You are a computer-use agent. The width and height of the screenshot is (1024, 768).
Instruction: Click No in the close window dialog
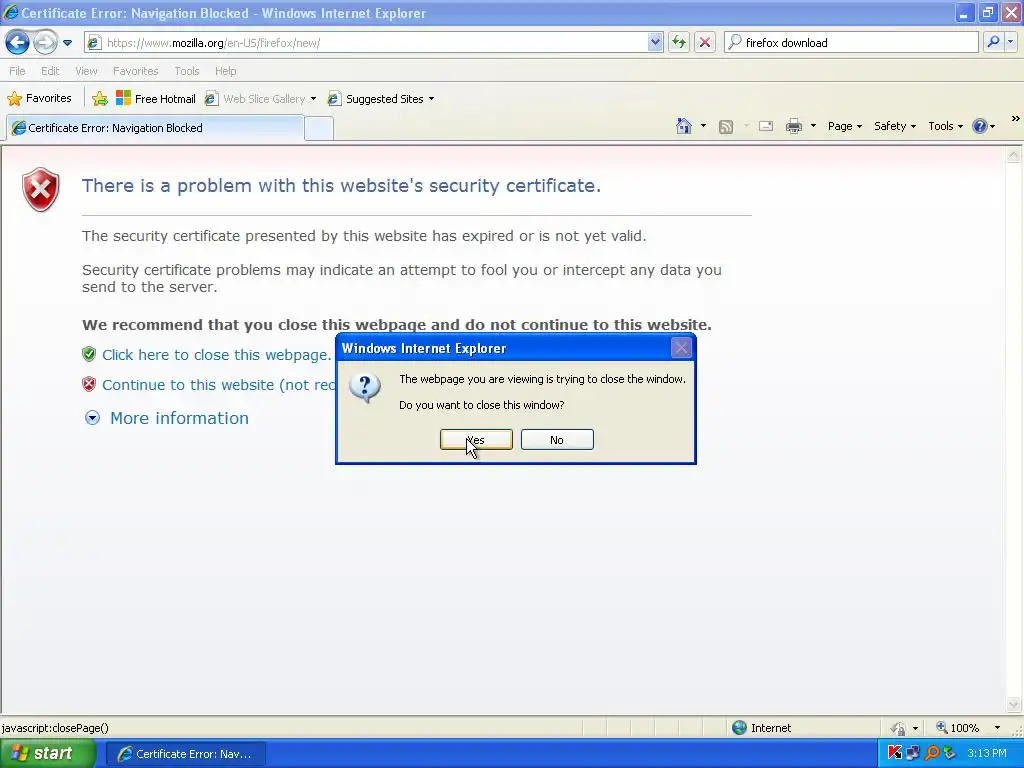click(557, 440)
